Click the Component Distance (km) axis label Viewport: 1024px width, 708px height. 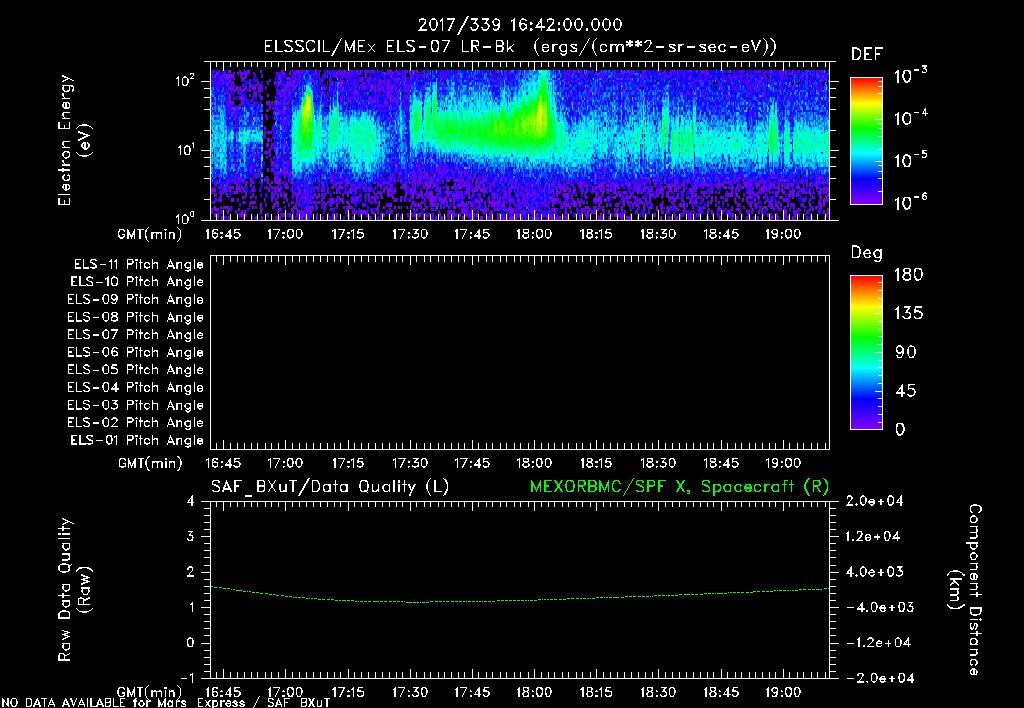click(965, 590)
